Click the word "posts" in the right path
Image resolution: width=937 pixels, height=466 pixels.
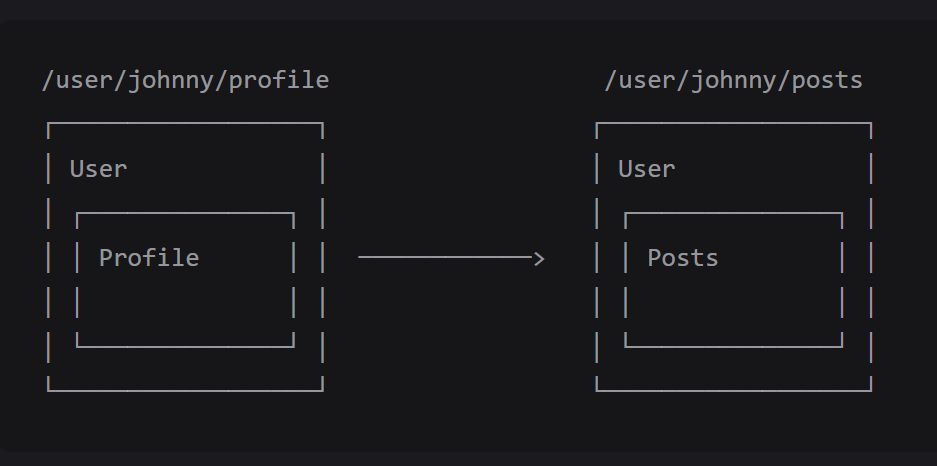tap(827, 80)
